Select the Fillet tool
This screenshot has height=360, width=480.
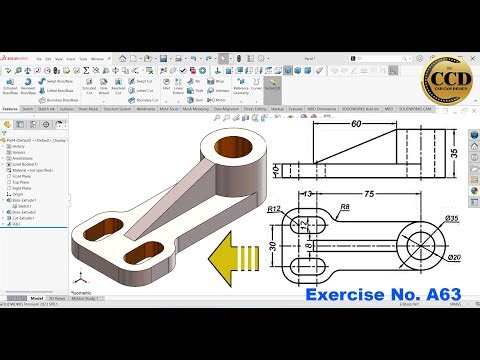166,84
